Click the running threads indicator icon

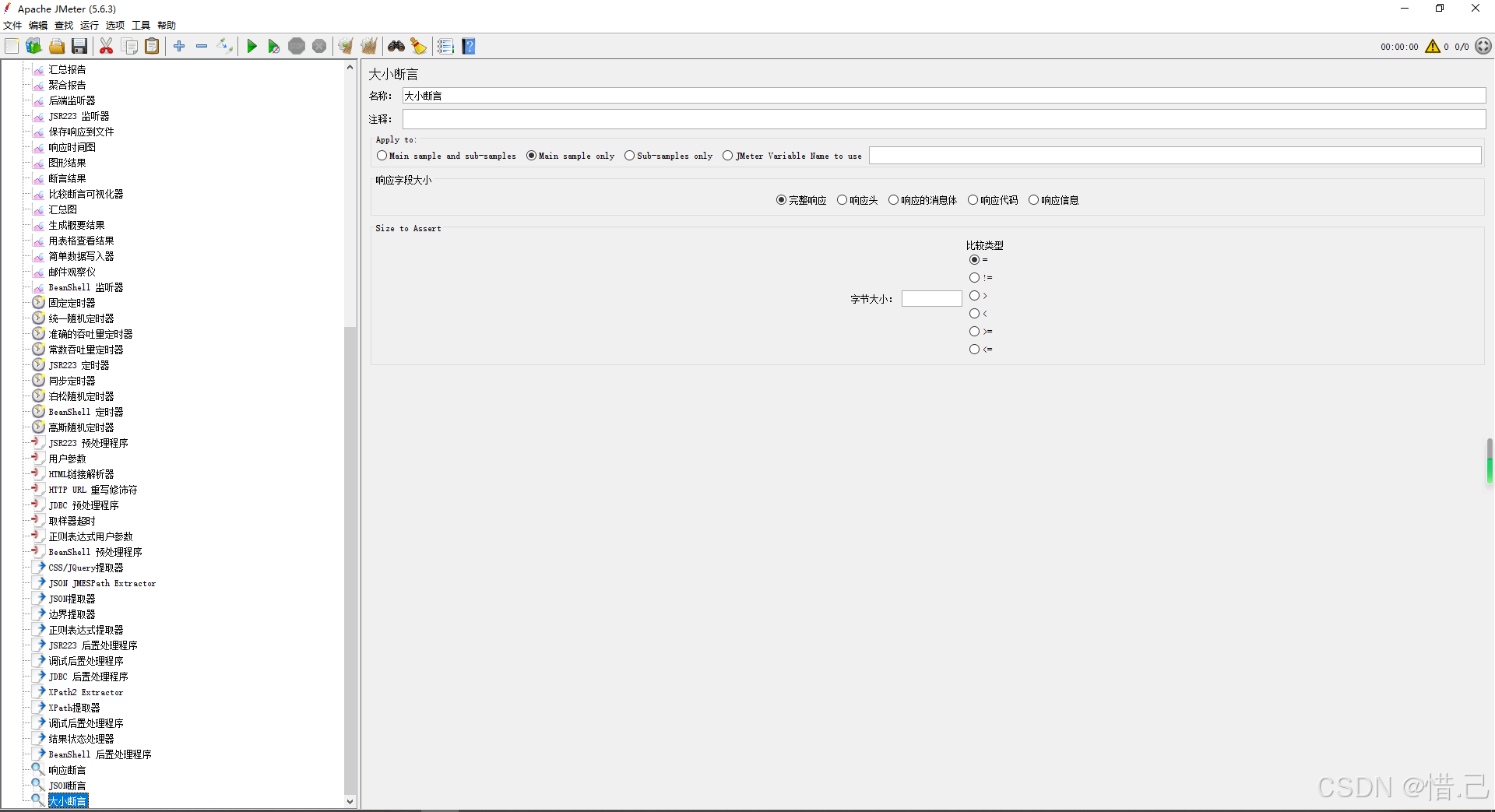[x=1483, y=47]
